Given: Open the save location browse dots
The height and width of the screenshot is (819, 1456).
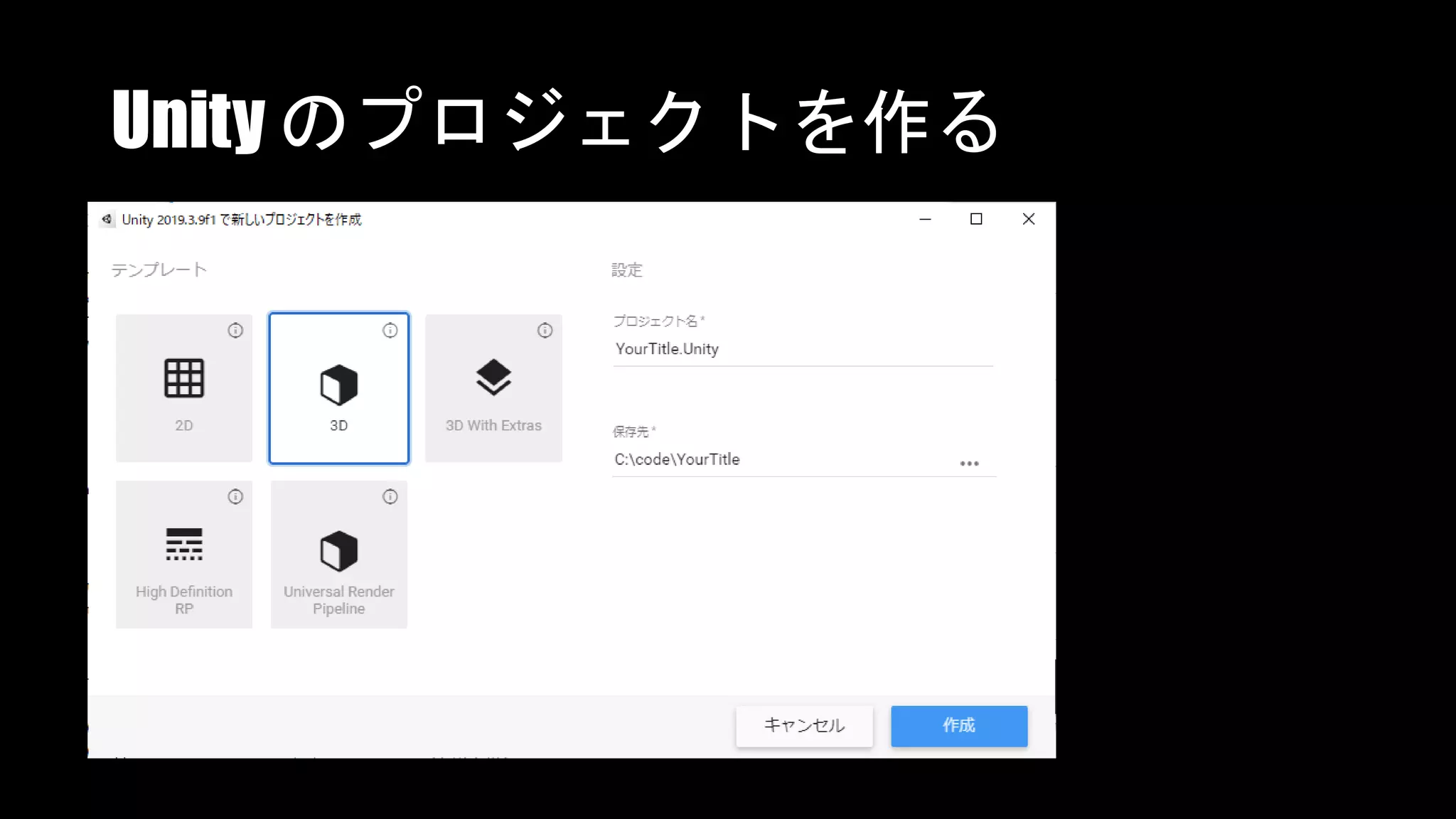Looking at the screenshot, I should point(970,464).
